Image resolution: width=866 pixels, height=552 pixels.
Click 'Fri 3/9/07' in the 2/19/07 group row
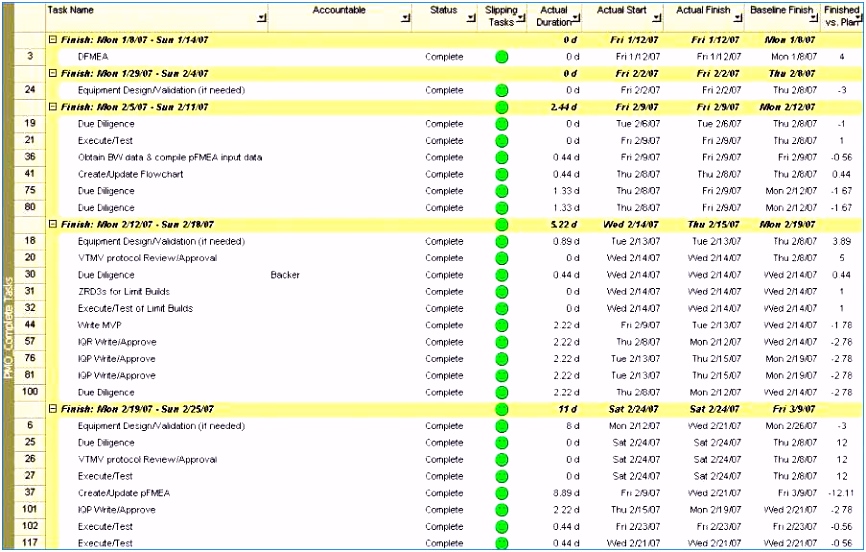click(x=794, y=409)
